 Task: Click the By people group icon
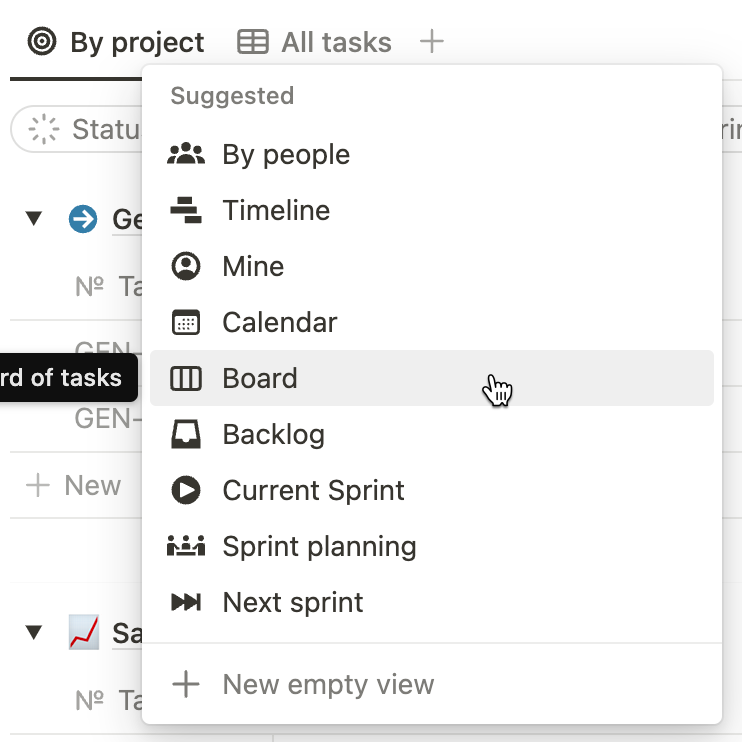point(186,154)
